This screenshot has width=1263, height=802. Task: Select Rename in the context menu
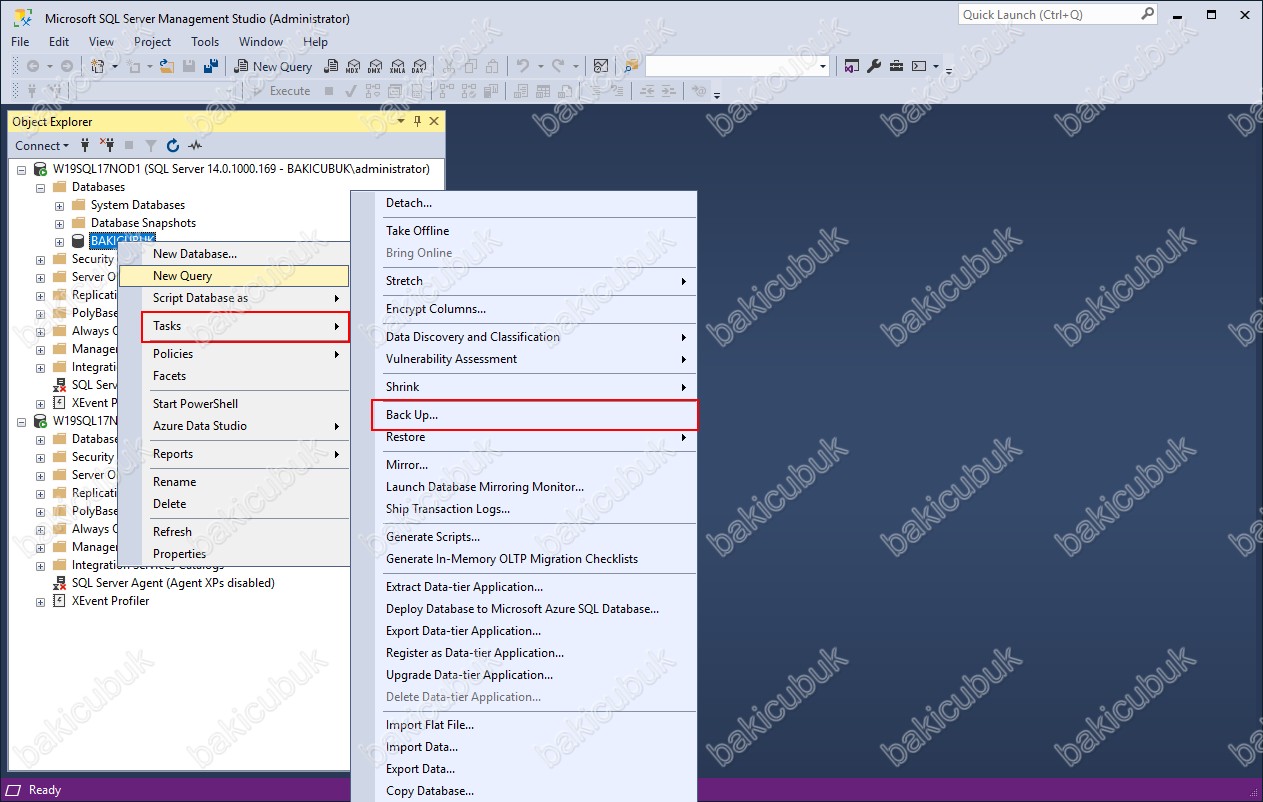pyautogui.click(x=234, y=482)
